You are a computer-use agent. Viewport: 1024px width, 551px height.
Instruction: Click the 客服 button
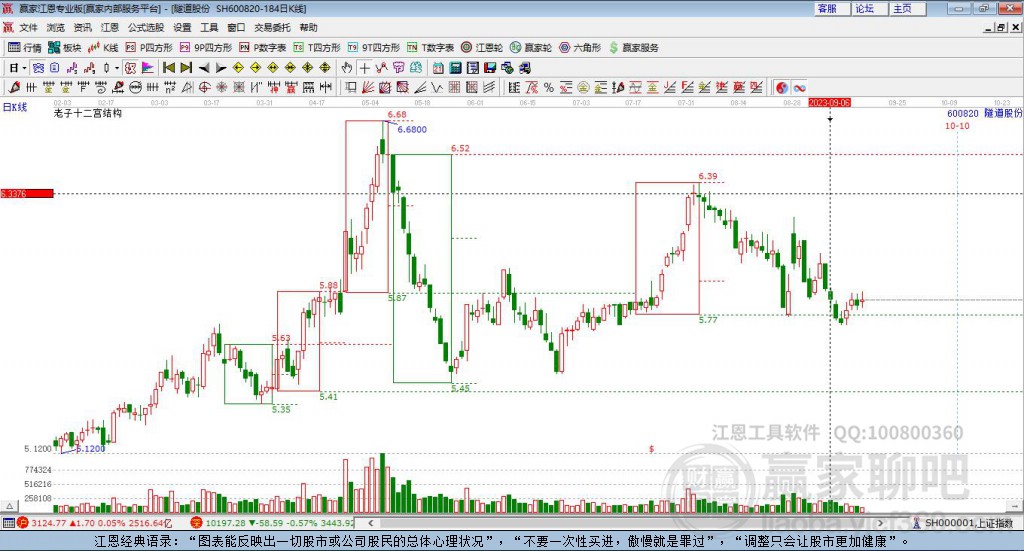tap(833, 8)
